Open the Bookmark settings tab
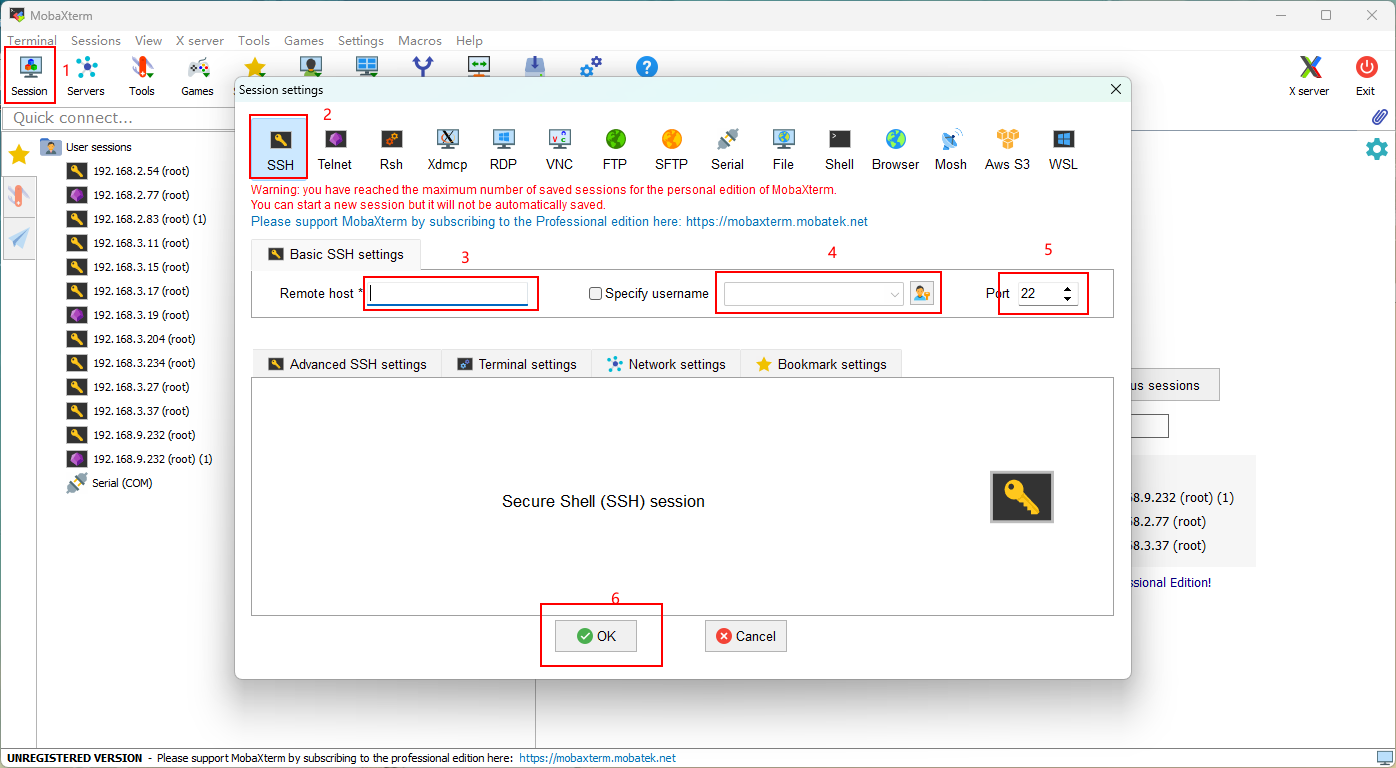1396x768 pixels. 821,364
